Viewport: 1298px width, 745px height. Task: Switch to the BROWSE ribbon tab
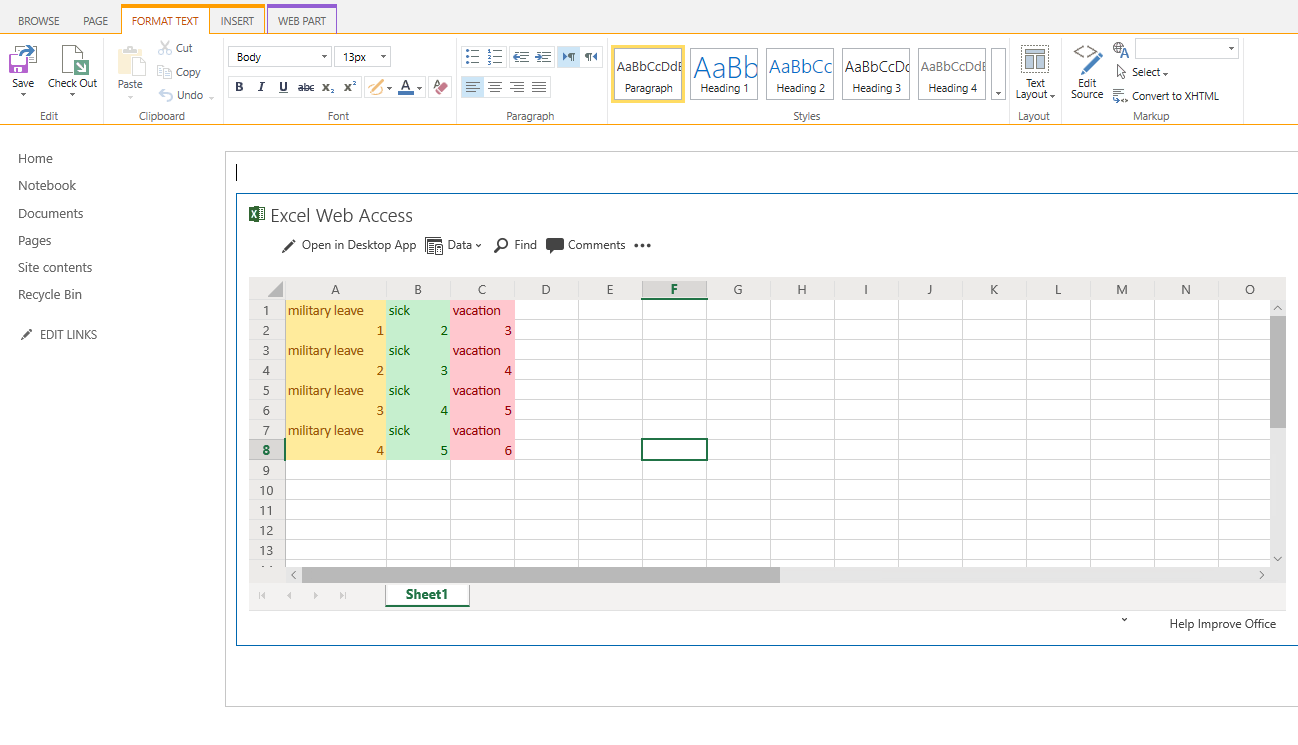pyautogui.click(x=39, y=21)
